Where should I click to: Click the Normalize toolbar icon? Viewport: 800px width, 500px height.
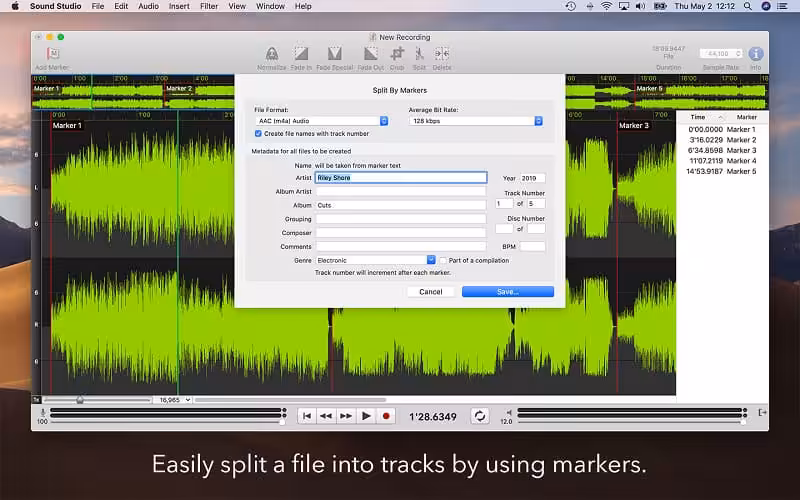tap(272, 54)
